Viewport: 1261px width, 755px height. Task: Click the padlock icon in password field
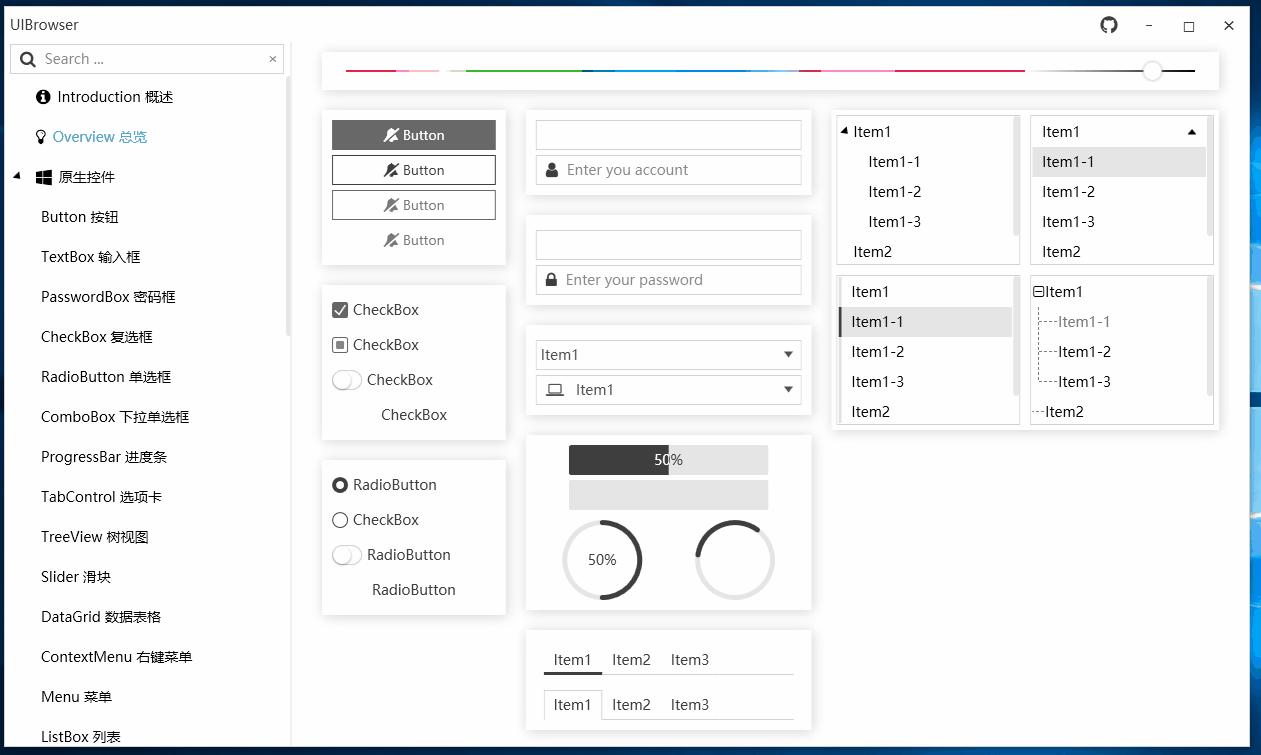coord(551,280)
